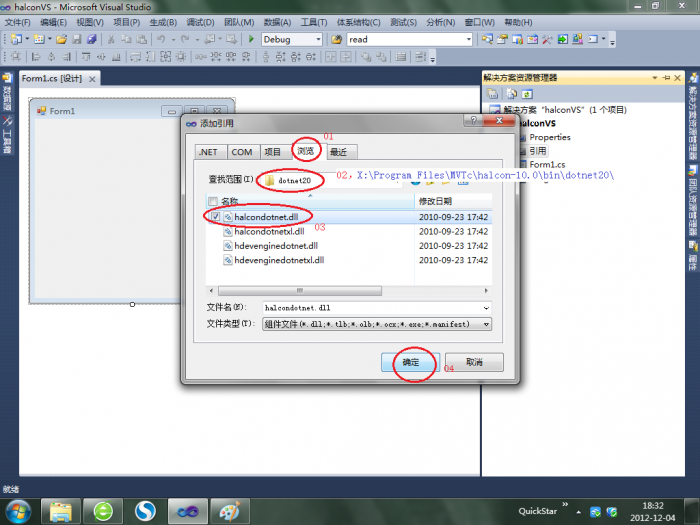Uncheck the halcondotnet.dll checkbox
The width and height of the screenshot is (700, 525).
(x=216, y=217)
